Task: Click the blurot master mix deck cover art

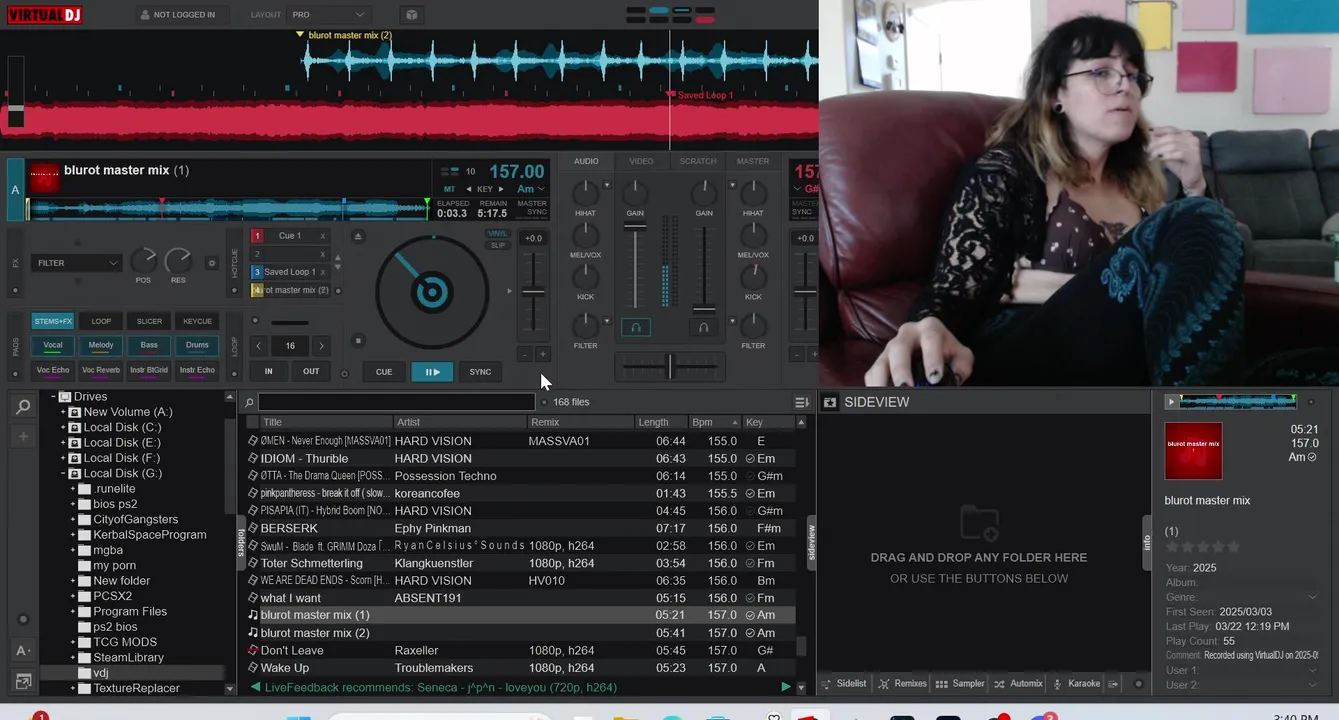Action: 44,178
